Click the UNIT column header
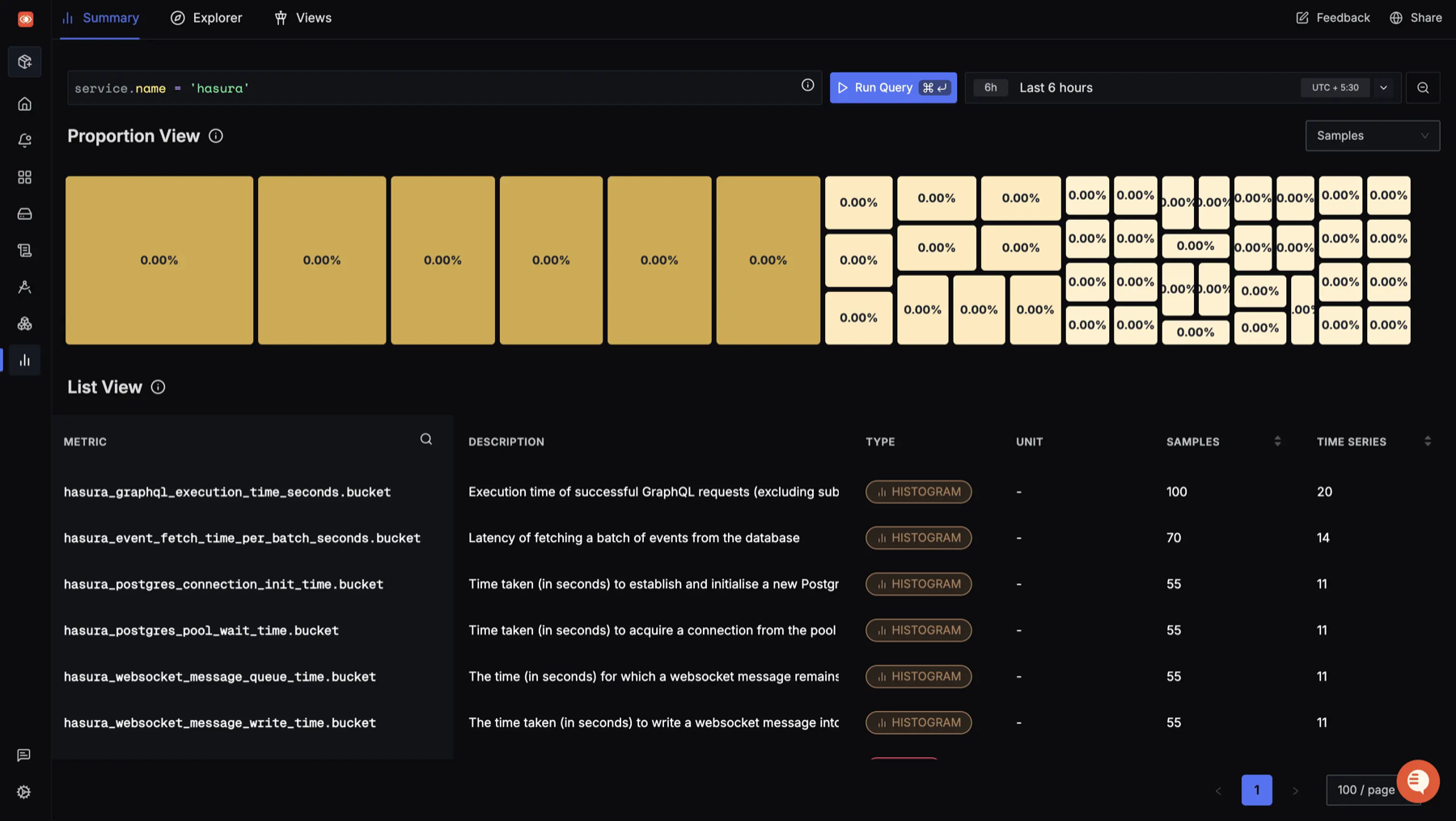Screen dimensions: 1456x821 (1030, 442)
